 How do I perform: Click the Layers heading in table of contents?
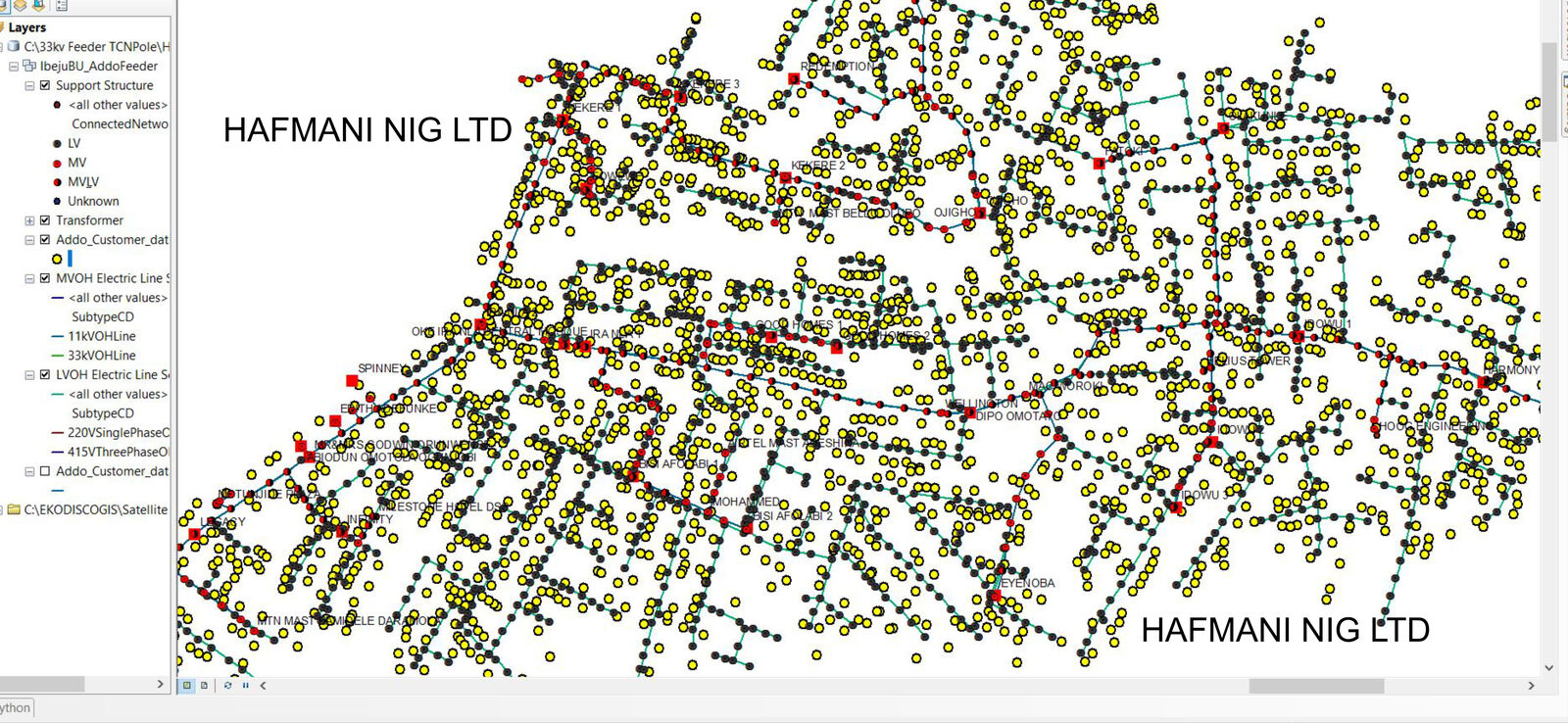coord(27,27)
